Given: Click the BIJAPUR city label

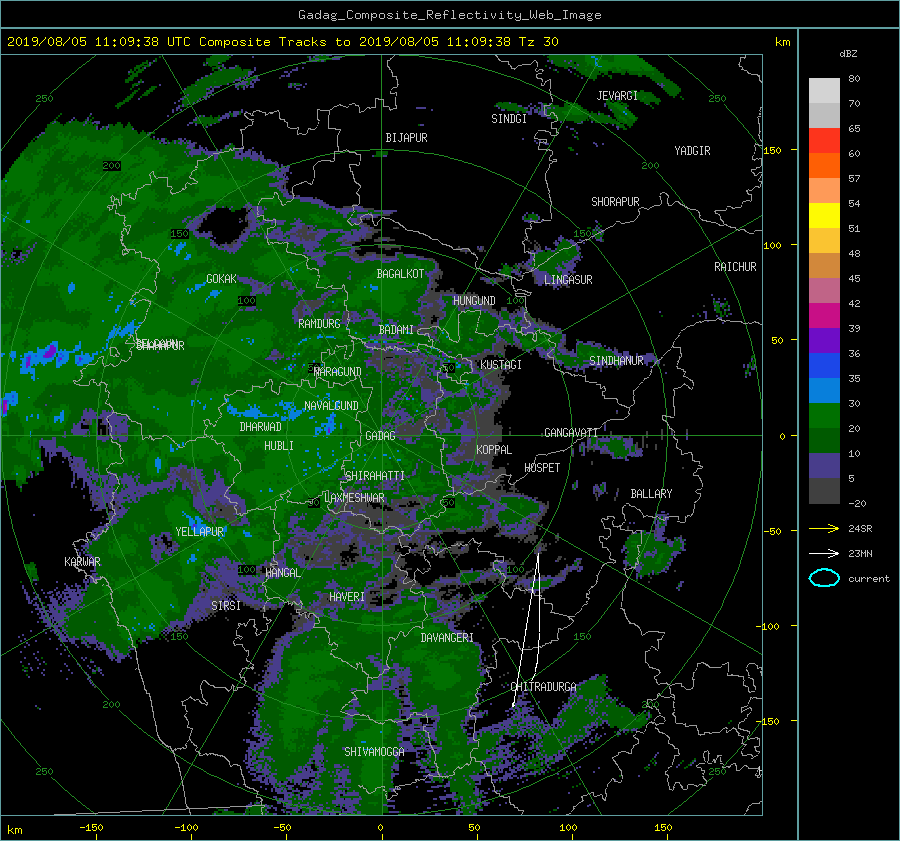Looking at the screenshot, I should (x=406, y=138).
